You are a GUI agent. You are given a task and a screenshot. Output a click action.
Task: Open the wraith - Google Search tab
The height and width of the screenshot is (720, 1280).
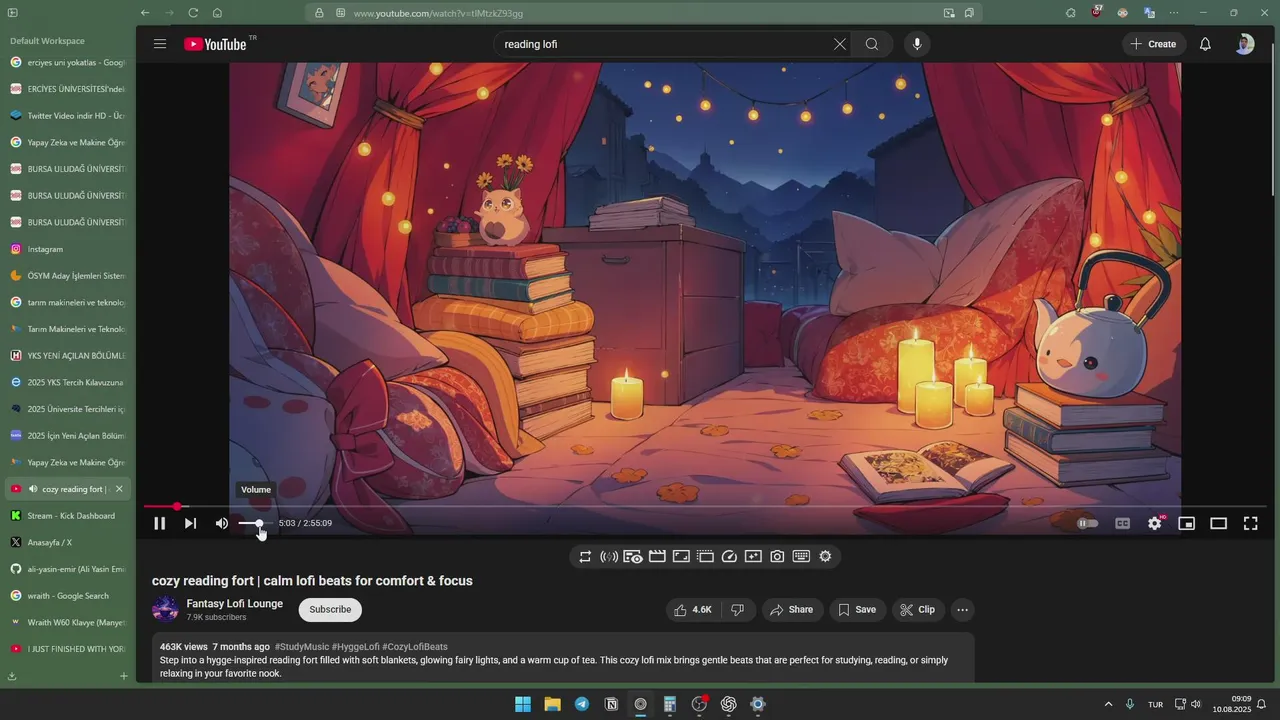68,596
